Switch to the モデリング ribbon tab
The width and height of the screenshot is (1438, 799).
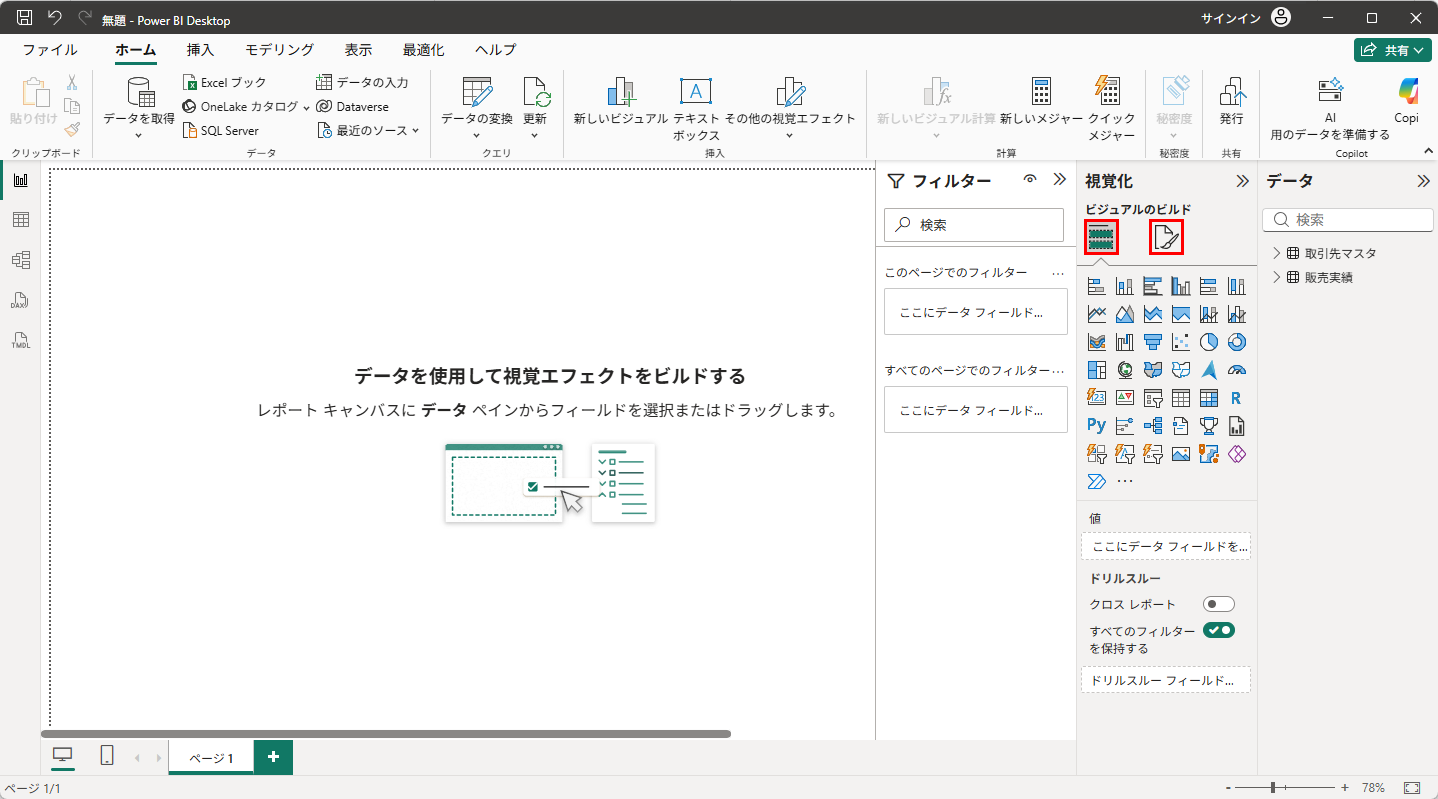pyautogui.click(x=280, y=50)
